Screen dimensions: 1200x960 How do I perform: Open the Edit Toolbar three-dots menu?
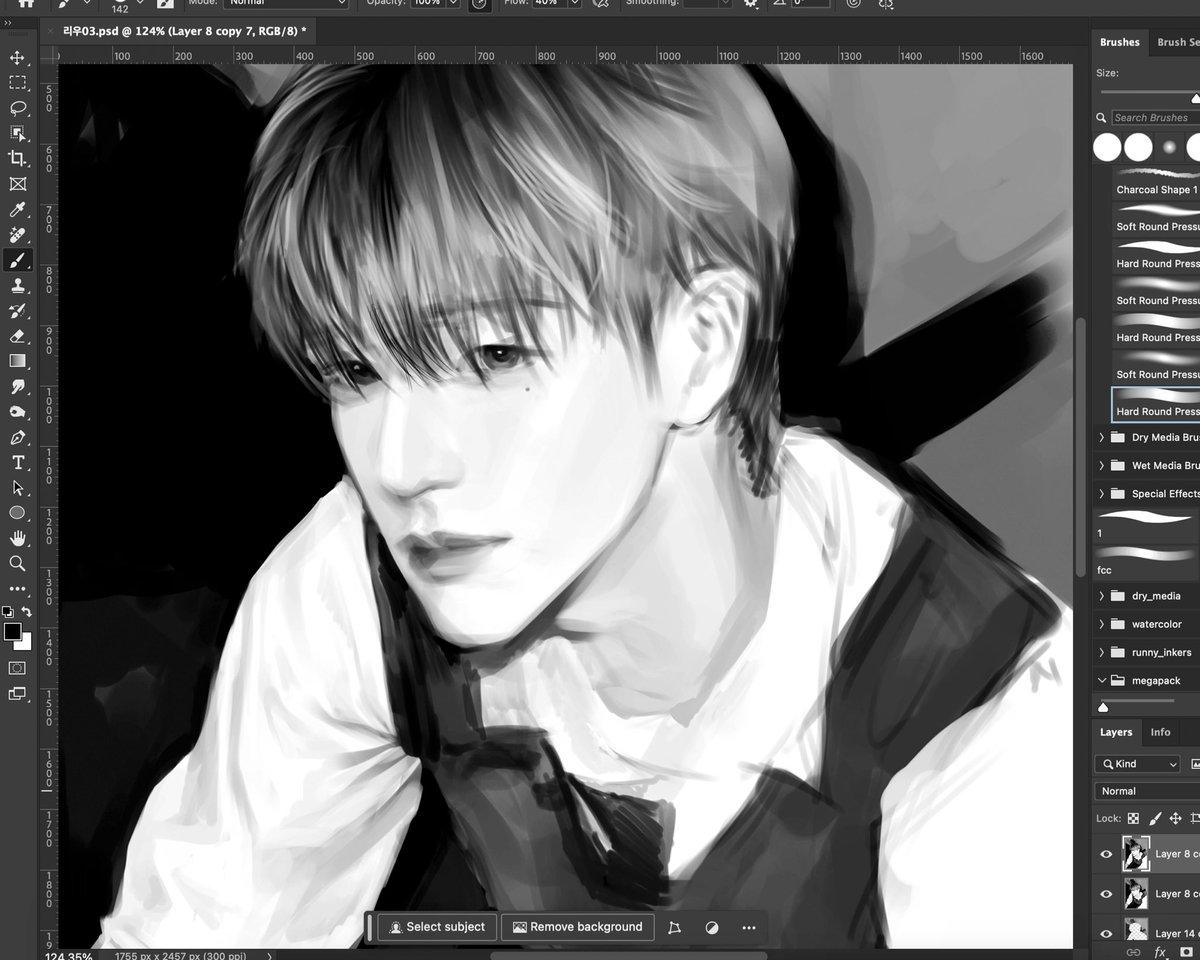17,589
